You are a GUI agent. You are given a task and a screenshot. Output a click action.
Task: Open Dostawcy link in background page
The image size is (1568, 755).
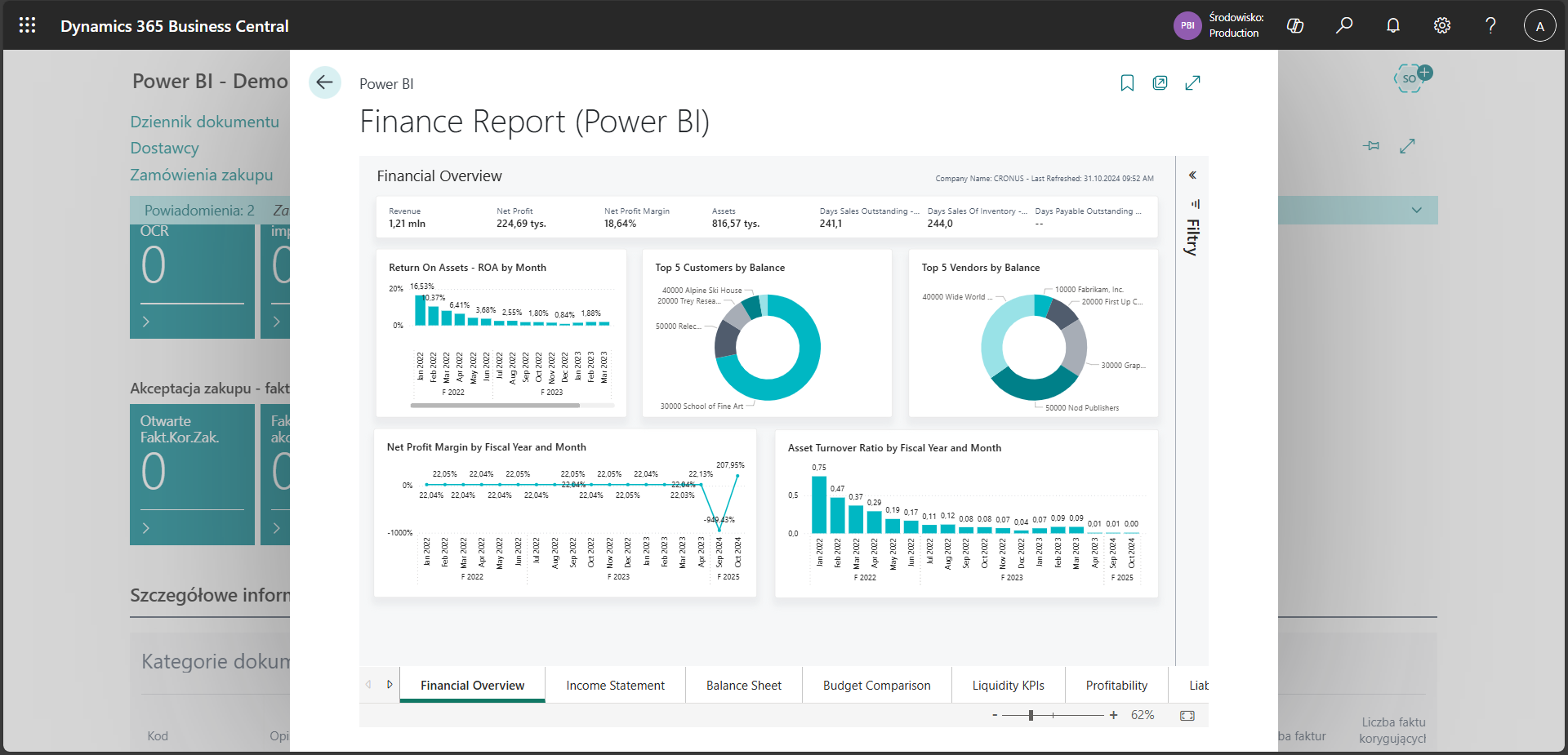(165, 148)
